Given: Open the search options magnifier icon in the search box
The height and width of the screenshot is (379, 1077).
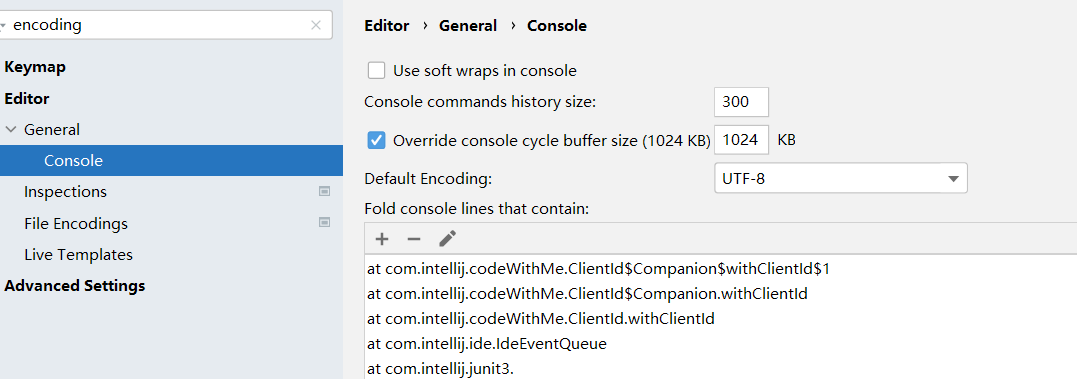Looking at the screenshot, I should point(3,25).
